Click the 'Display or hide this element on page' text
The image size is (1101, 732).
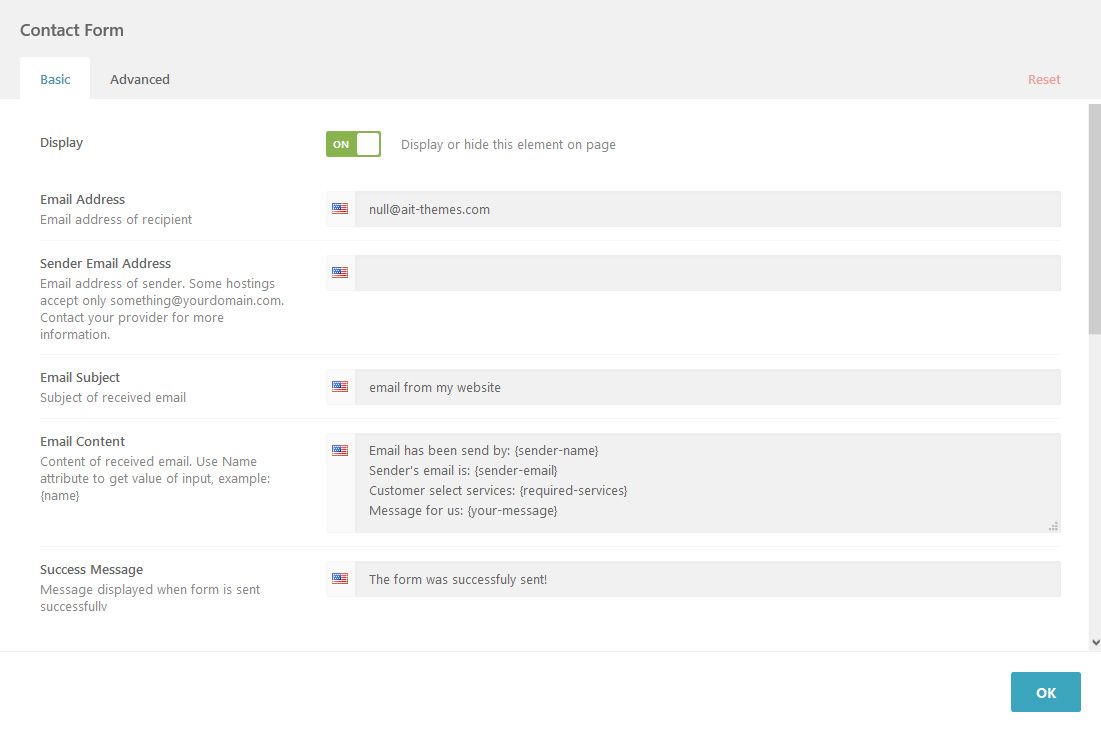[x=508, y=145]
